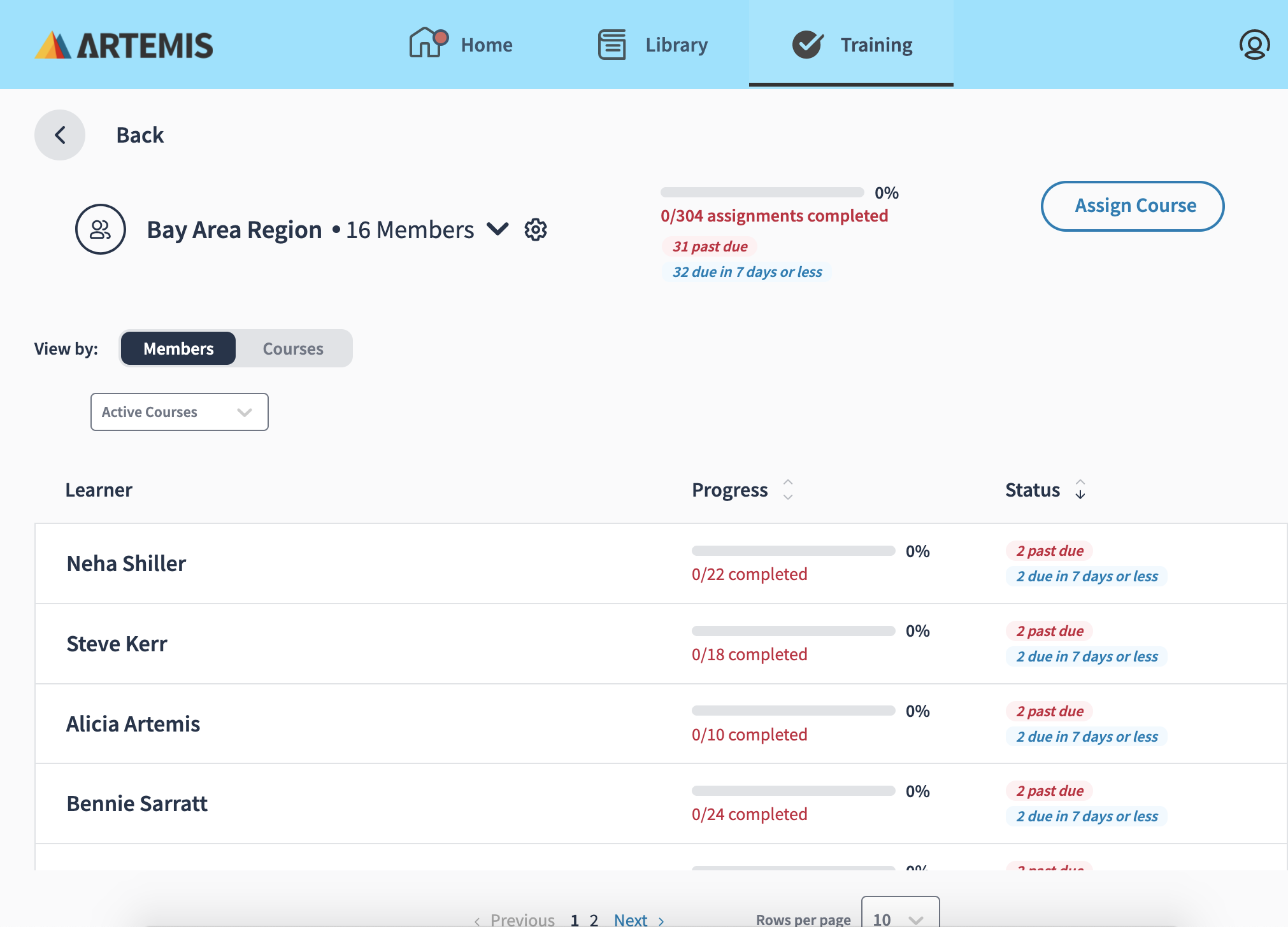Click the group members avatar icon
This screenshot has width=1288, height=927.
click(x=101, y=229)
